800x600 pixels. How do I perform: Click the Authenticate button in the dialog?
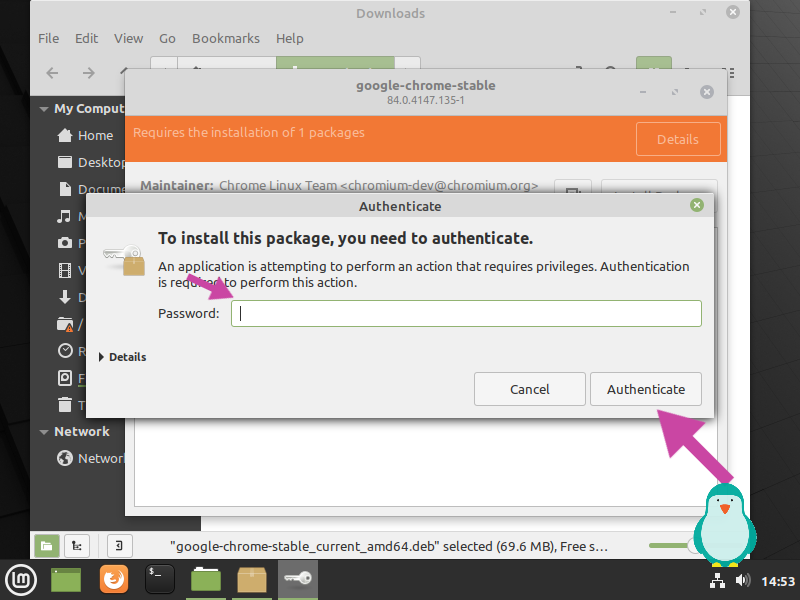(x=646, y=389)
